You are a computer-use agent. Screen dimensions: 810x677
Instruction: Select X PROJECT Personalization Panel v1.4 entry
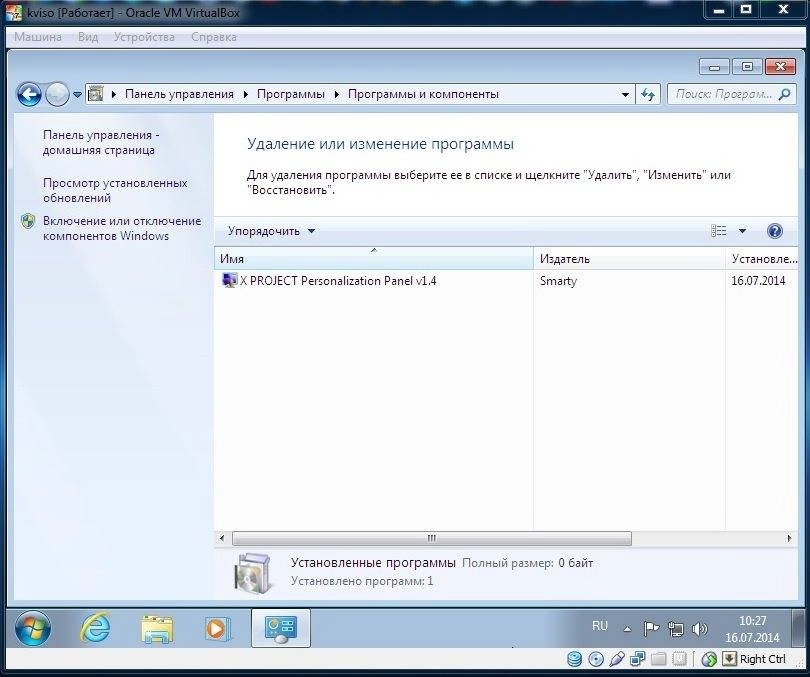point(338,281)
